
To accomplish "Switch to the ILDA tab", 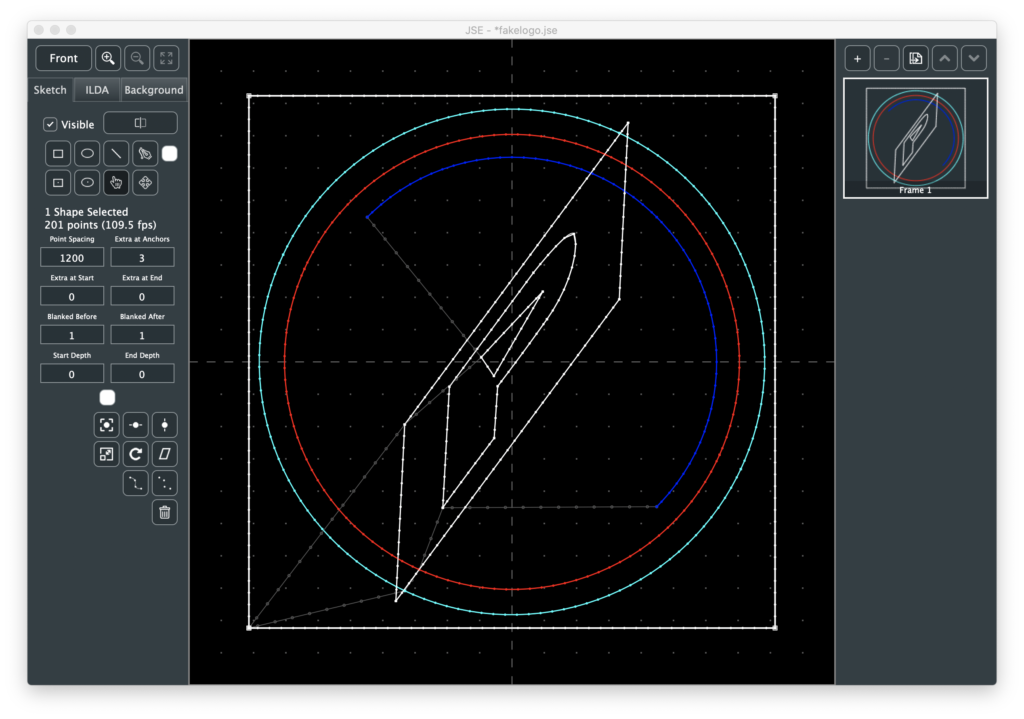I will tap(97, 90).
